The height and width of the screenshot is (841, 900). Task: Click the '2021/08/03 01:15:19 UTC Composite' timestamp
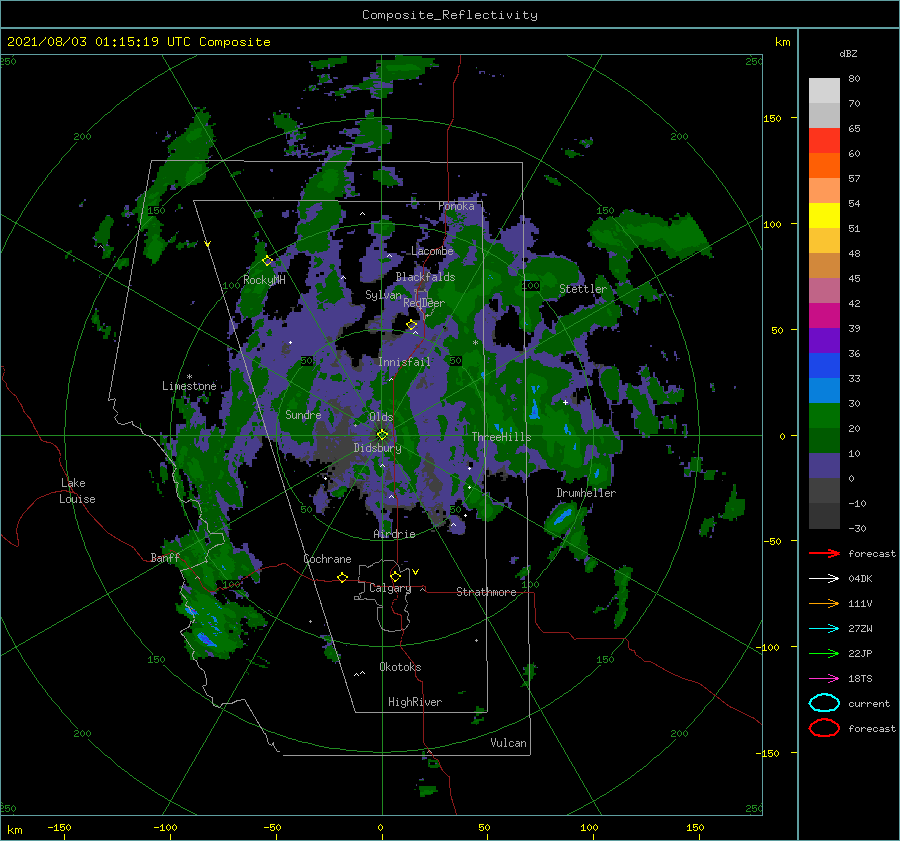(x=138, y=42)
